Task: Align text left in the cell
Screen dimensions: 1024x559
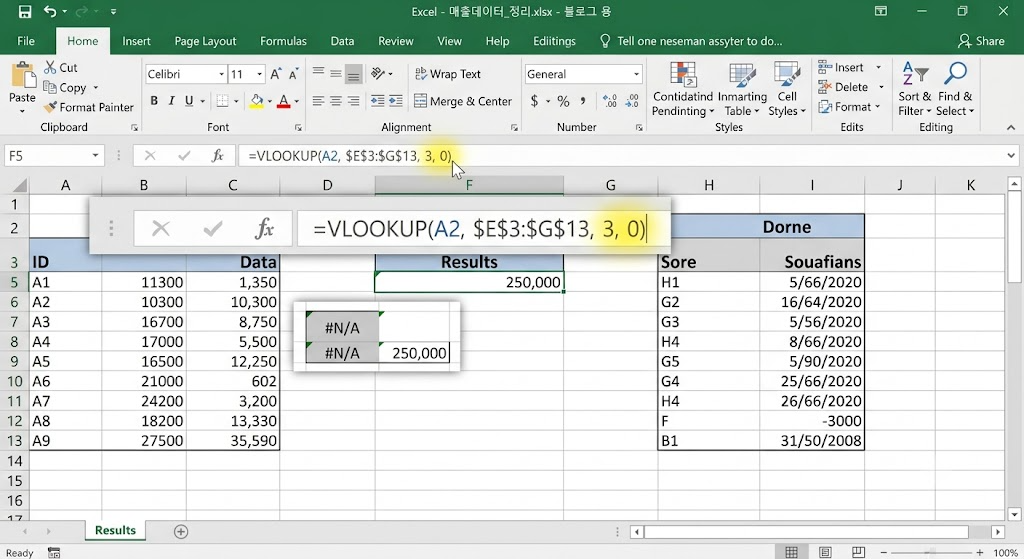Action: point(318,101)
